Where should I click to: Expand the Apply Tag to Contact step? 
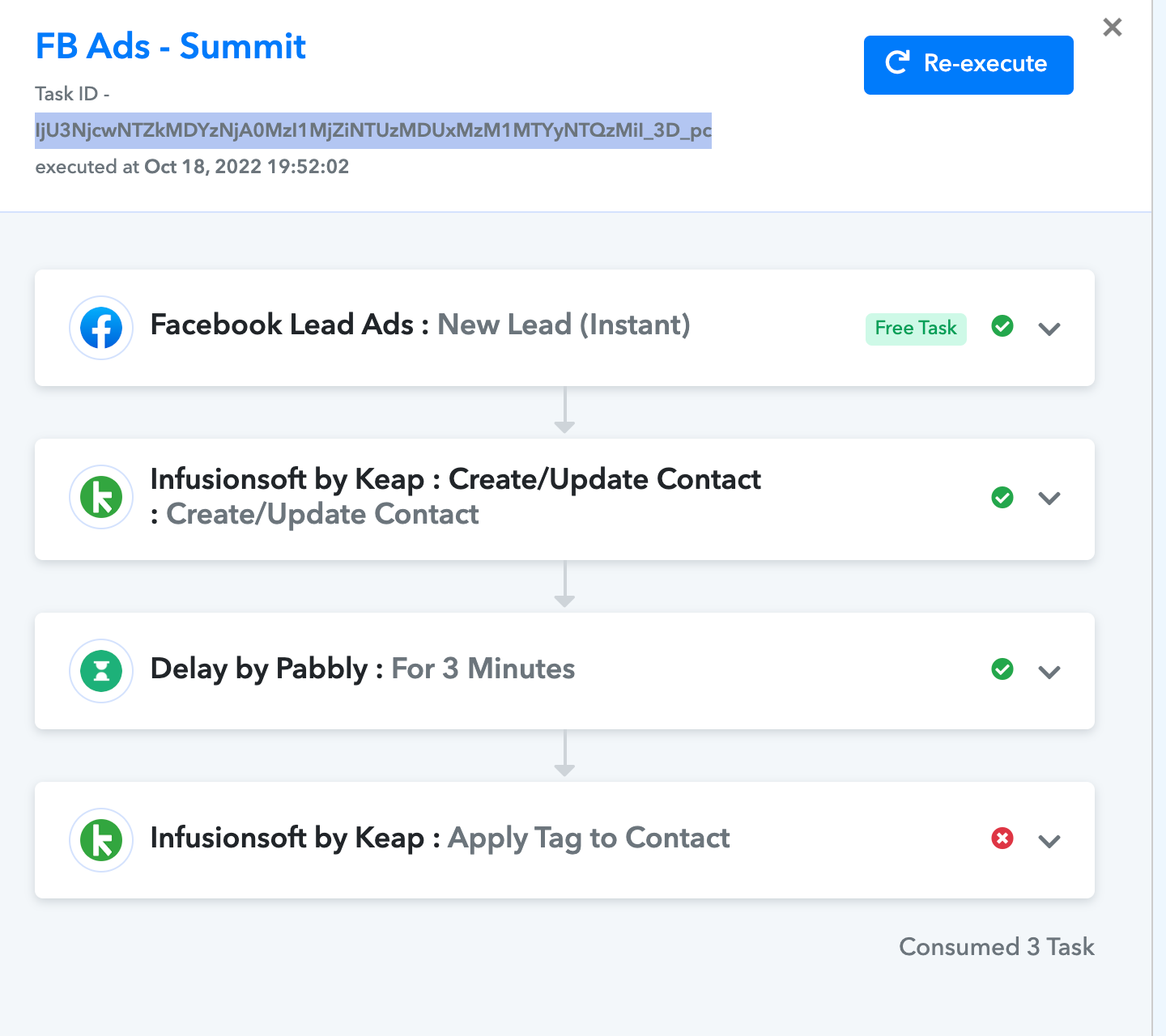pos(1049,842)
